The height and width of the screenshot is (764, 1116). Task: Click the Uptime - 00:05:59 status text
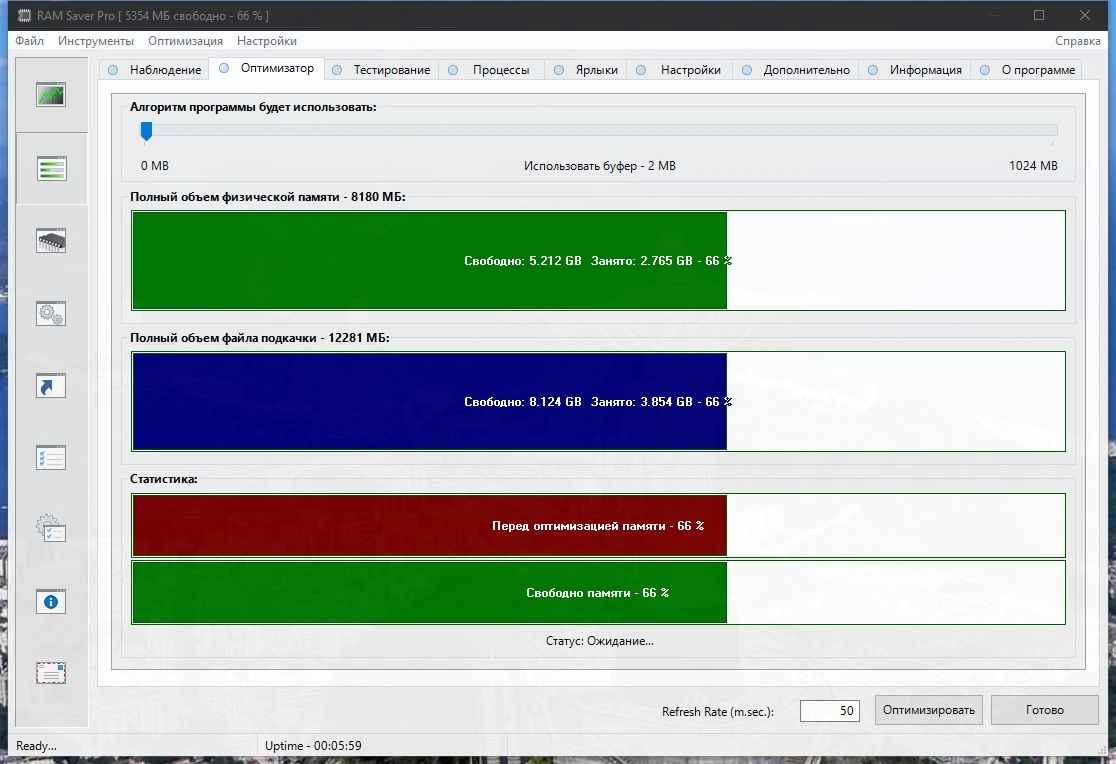(x=313, y=745)
